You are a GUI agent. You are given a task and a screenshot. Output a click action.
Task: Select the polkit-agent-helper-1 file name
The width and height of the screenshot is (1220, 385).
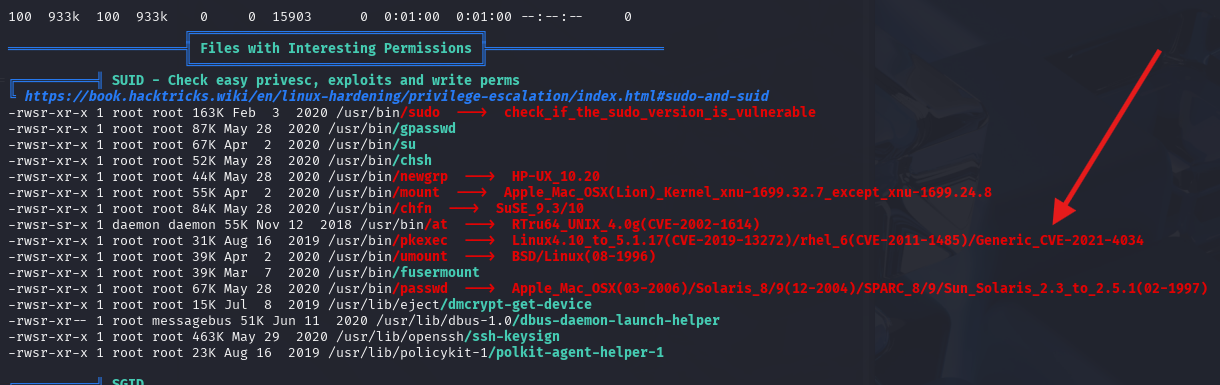(x=579, y=353)
